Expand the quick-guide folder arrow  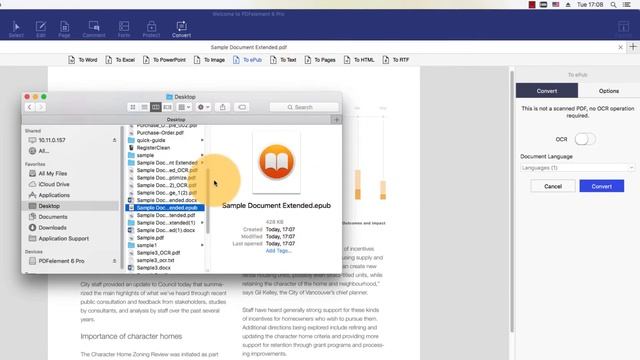click(202, 140)
